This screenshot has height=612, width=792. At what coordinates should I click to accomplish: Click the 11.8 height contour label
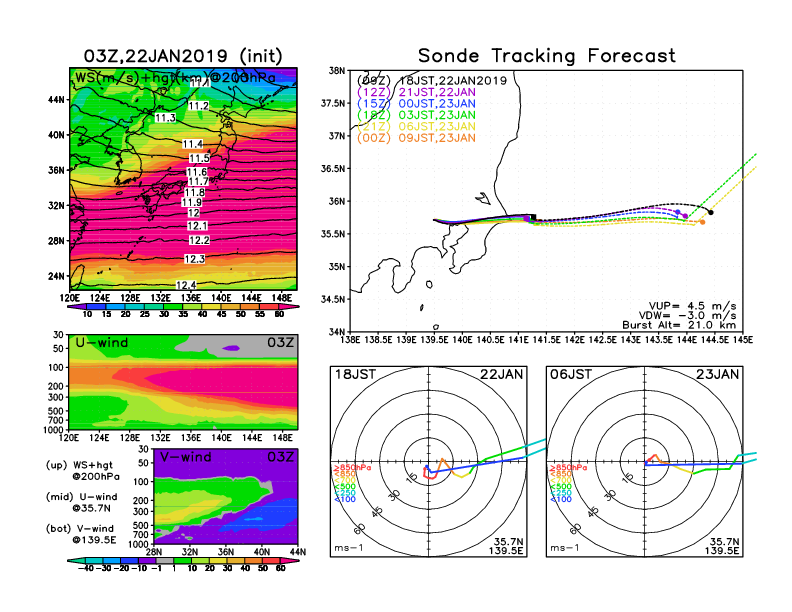[195, 192]
